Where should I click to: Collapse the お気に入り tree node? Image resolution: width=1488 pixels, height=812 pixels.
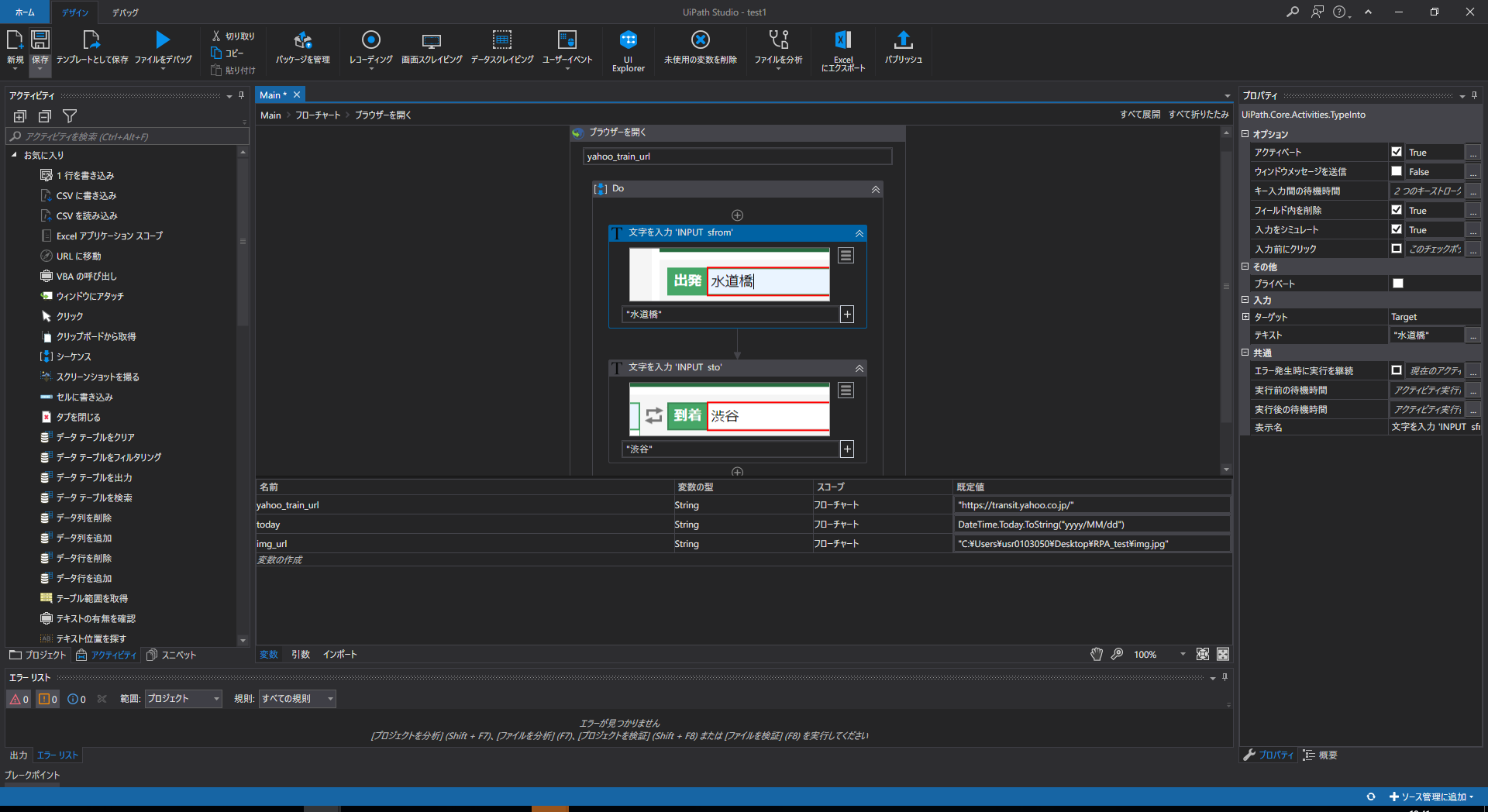[x=14, y=155]
